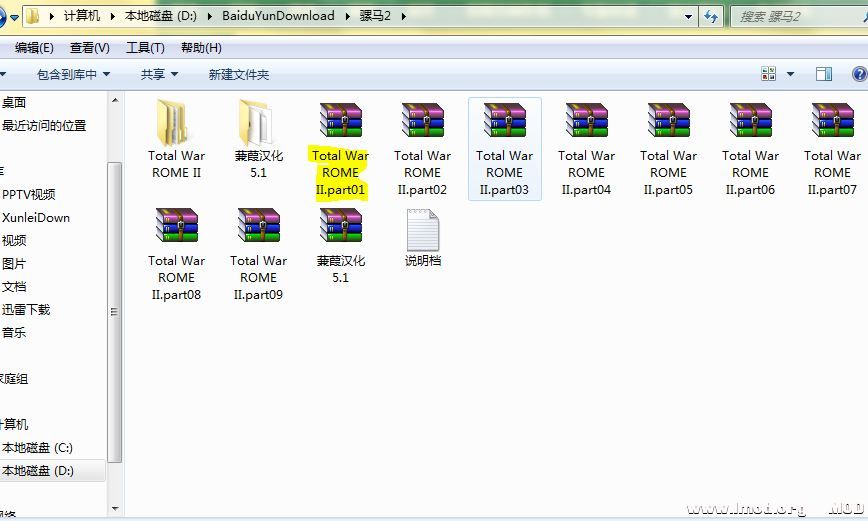Toggle the preview pane button
The height and width of the screenshot is (521, 868).
tap(824, 74)
